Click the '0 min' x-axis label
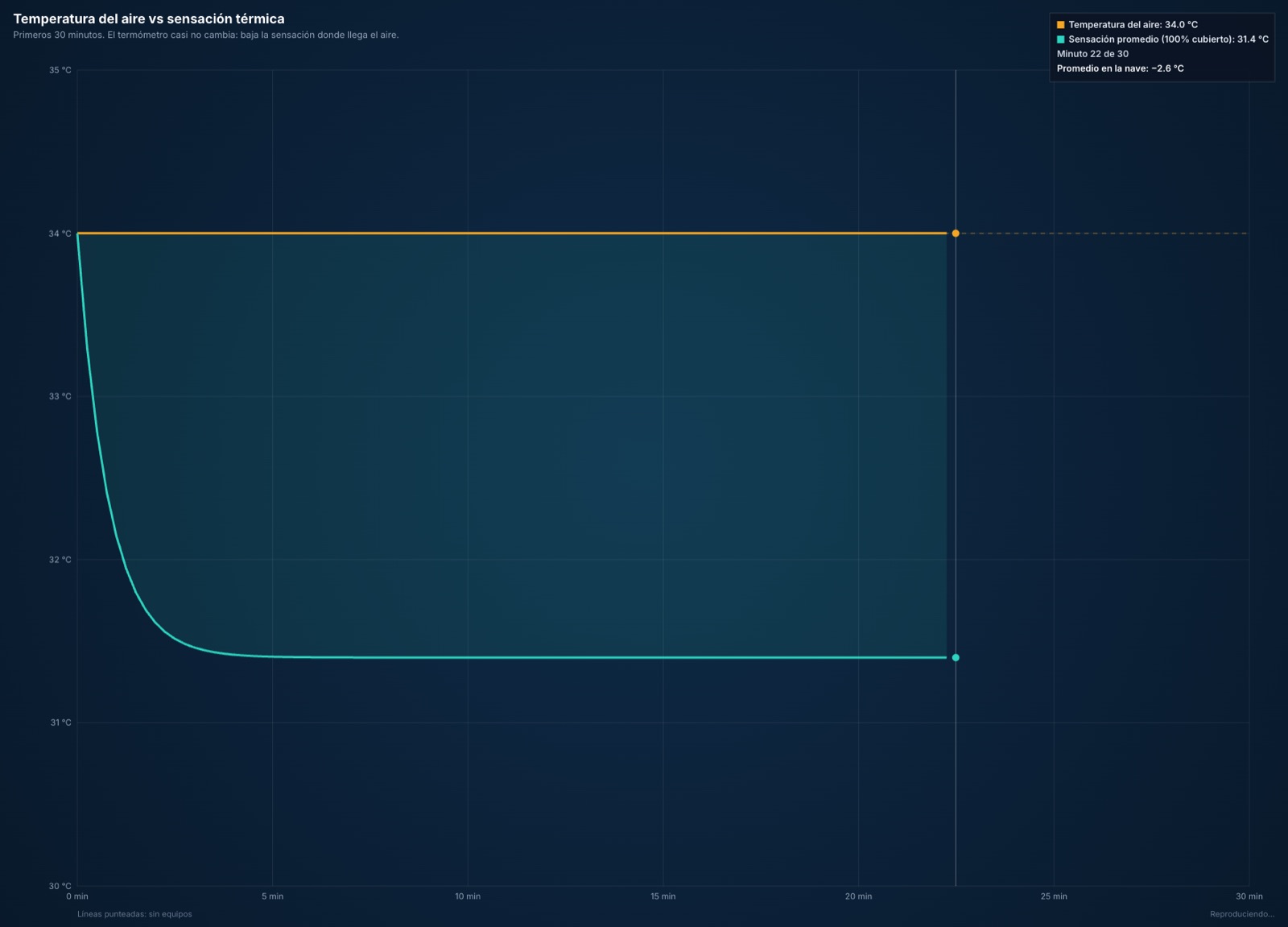The height and width of the screenshot is (927, 1288). tap(77, 896)
